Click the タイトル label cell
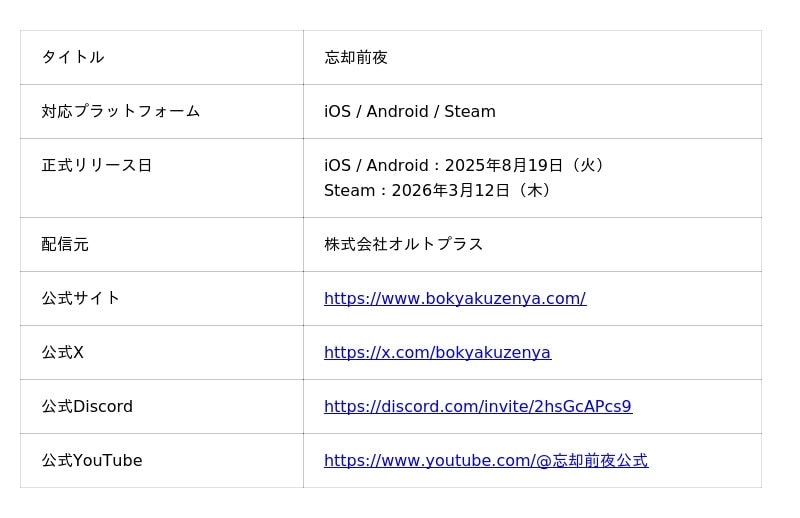 pos(72,57)
